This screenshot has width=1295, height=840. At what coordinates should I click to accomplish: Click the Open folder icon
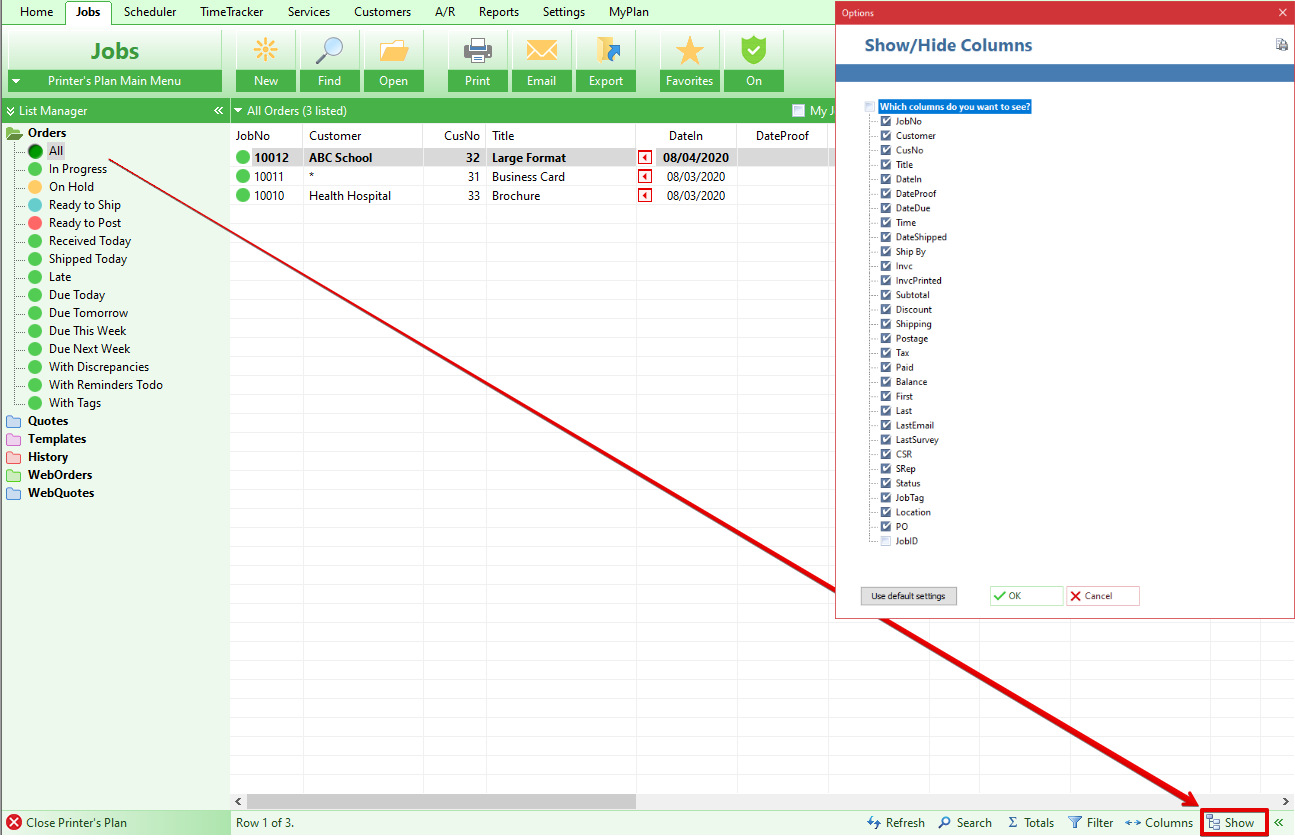click(393, 50)
